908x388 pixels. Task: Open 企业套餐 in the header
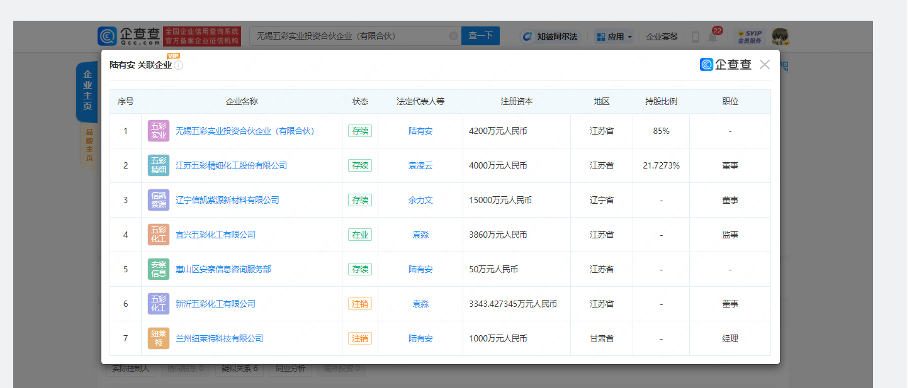[x=661, y=36]
